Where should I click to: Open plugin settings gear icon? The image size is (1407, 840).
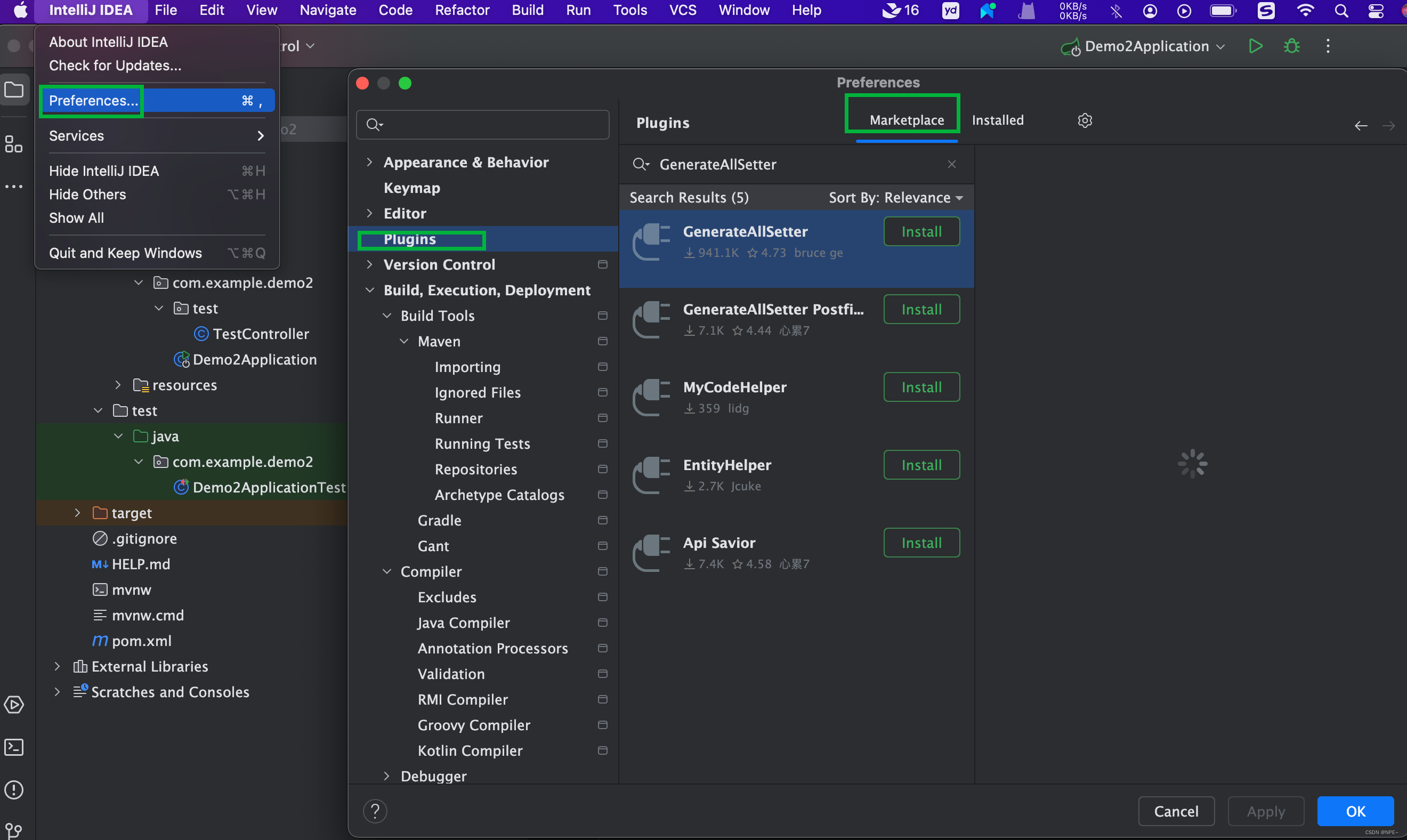pos(1085,120)
